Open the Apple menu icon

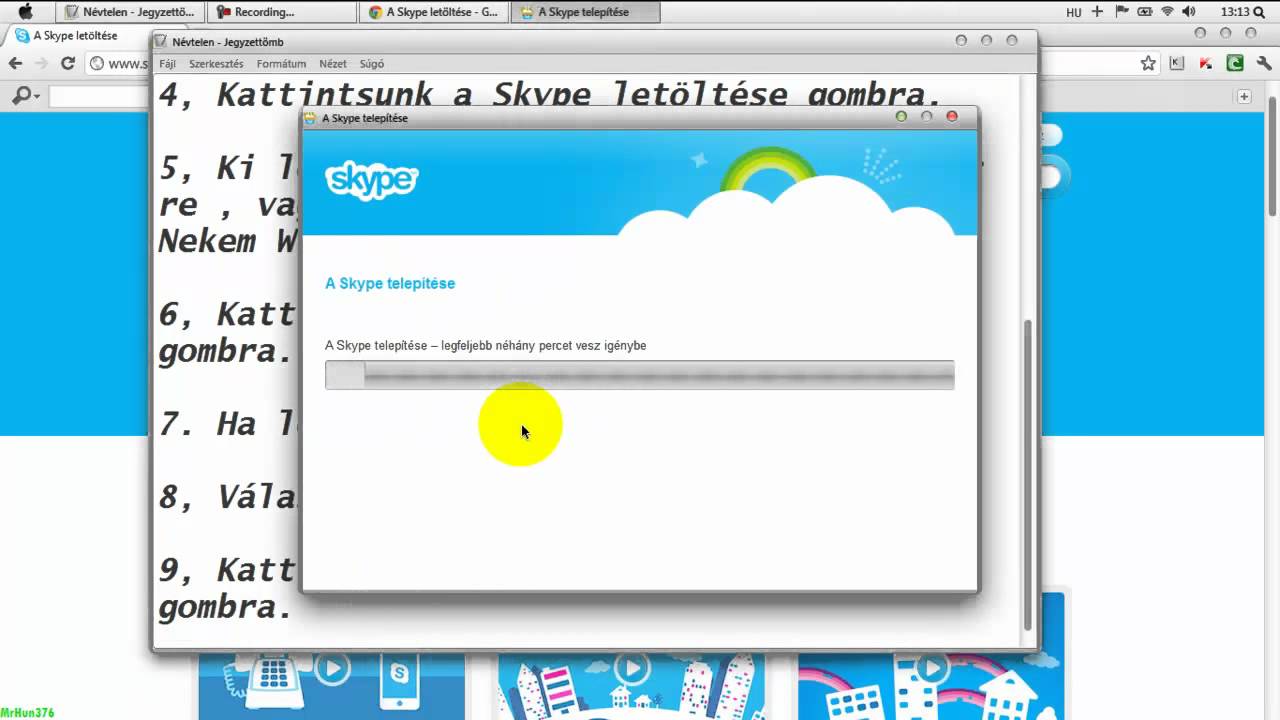(26, 12)
